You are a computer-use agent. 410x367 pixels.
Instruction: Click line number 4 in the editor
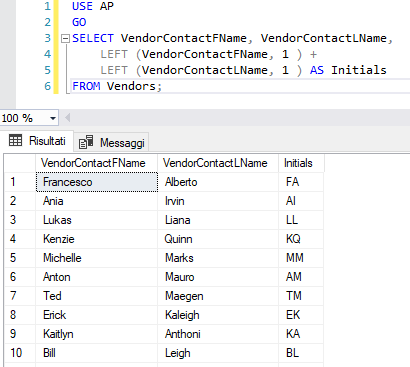point(48,54)
